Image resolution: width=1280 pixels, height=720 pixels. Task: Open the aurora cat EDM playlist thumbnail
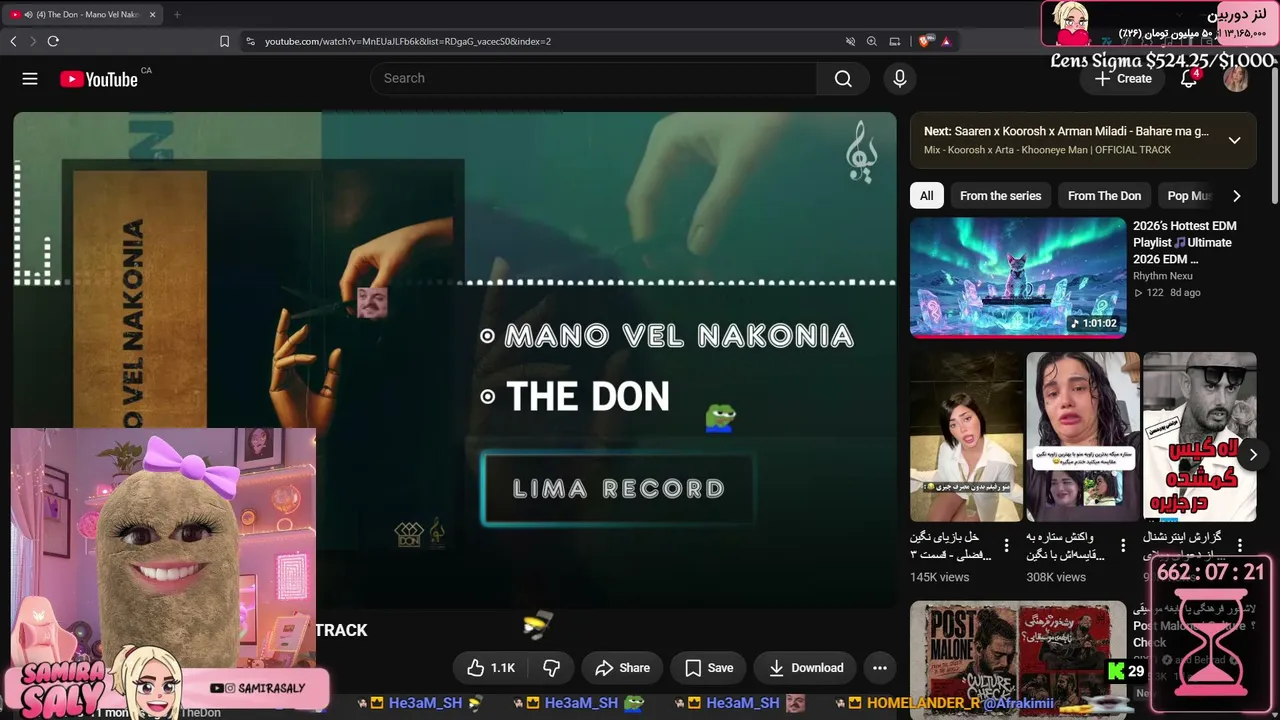click(1018, 278)
